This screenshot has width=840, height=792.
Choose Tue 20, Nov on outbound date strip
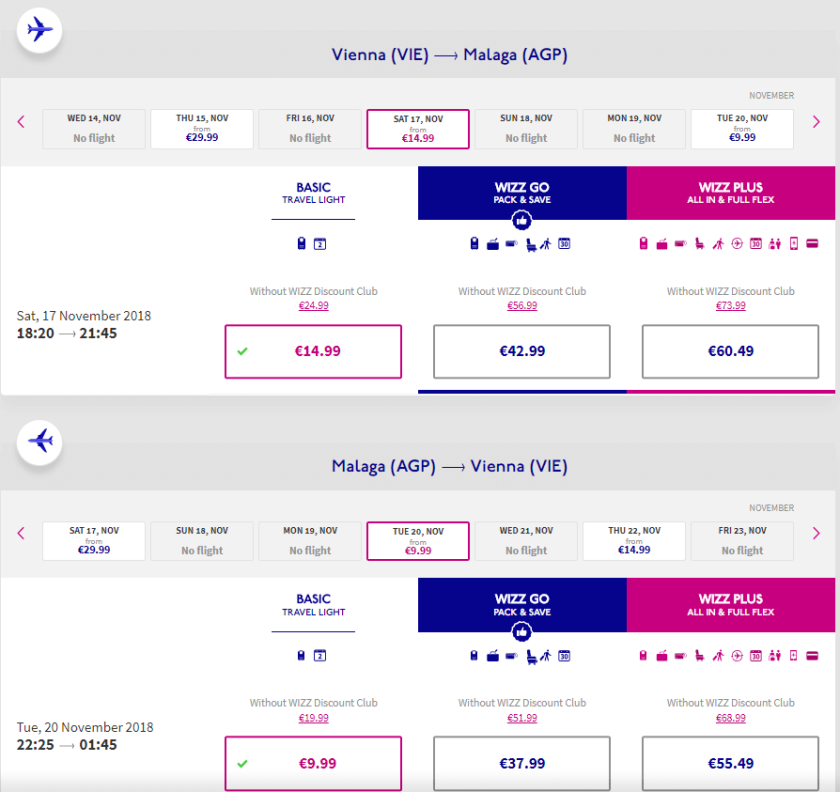click(742, 129)
